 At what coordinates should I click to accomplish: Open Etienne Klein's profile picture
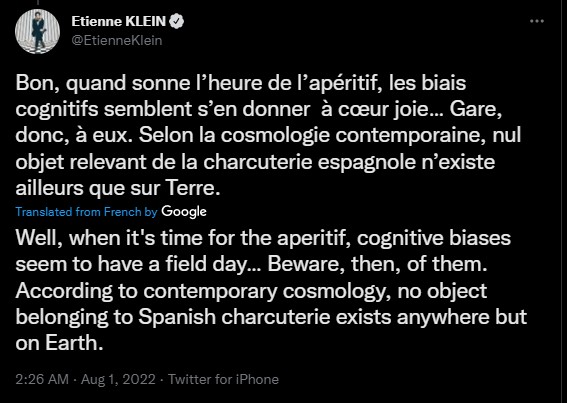click(37, 31)
